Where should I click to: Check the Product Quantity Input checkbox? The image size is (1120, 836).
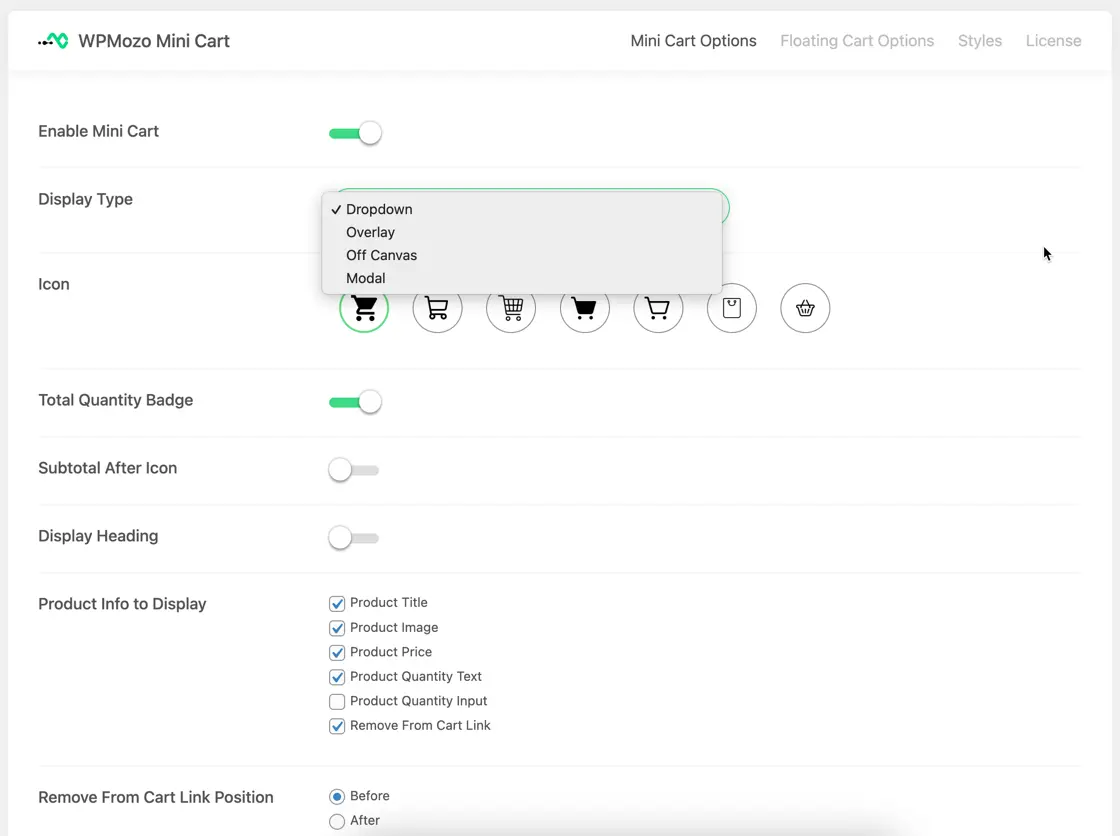click(x=337, y=702)
